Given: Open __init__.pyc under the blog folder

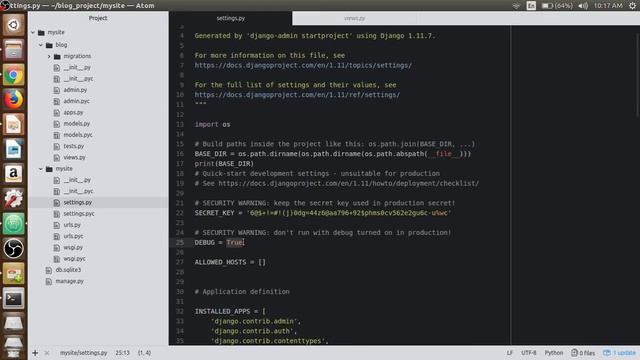Looking at the screenshot, I should coord(78,79).
